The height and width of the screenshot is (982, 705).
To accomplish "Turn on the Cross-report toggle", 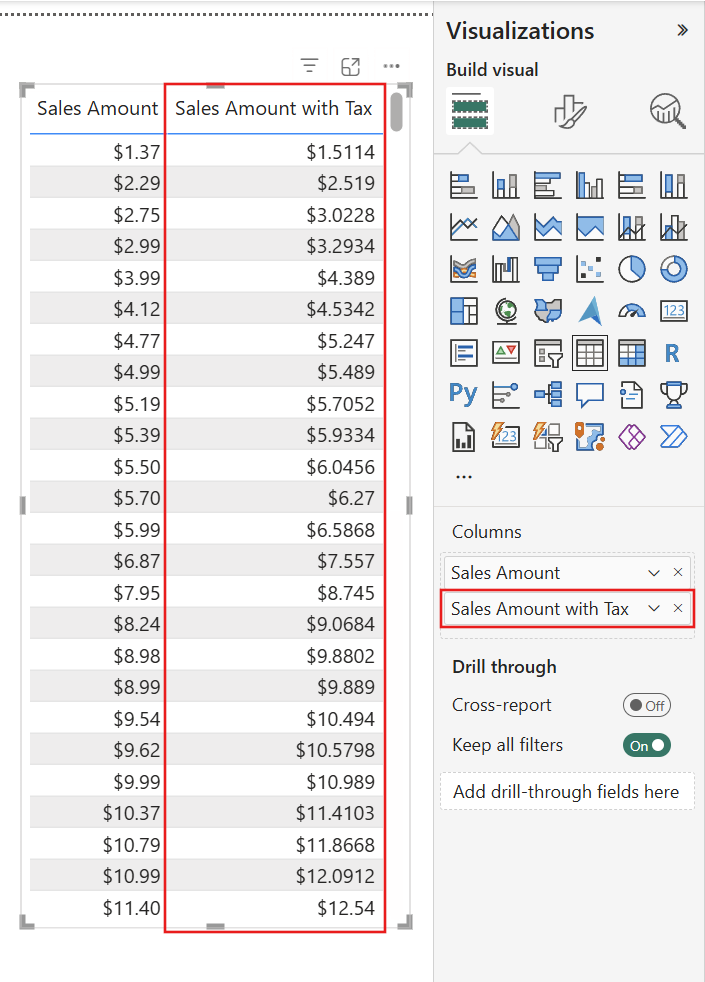I will click(x=646, y=705).
